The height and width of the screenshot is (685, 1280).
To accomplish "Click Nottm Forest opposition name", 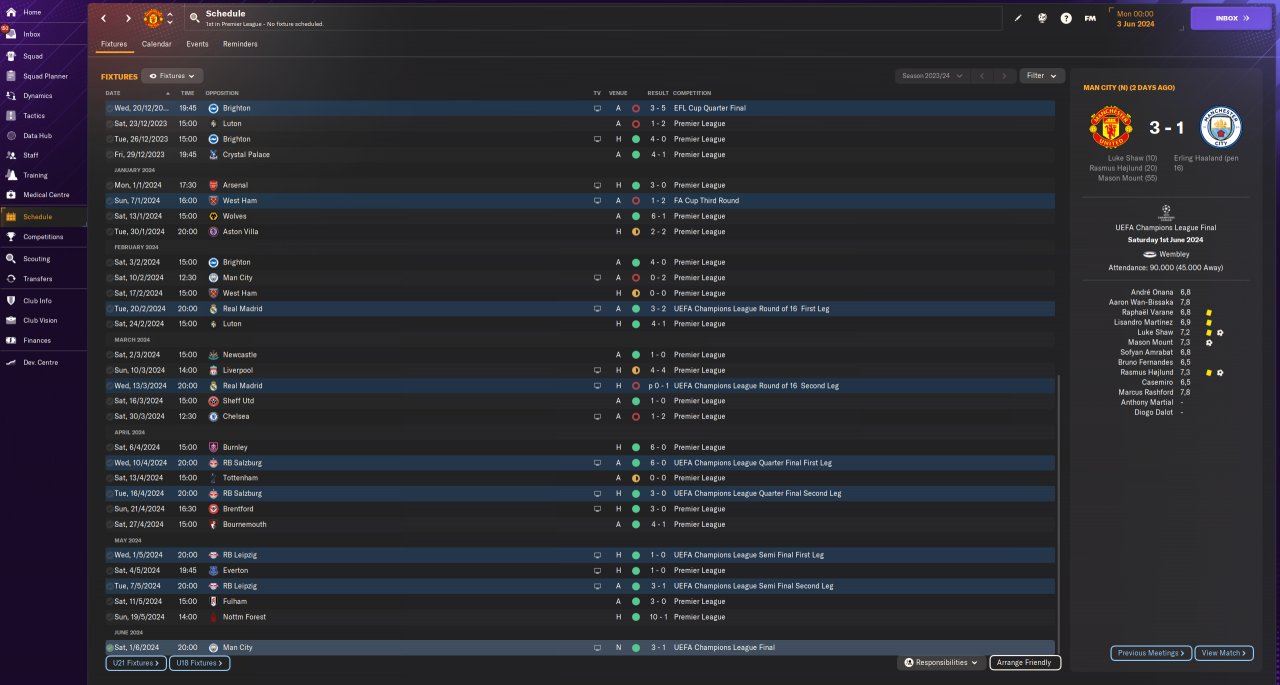I will (x=244, y=617).
